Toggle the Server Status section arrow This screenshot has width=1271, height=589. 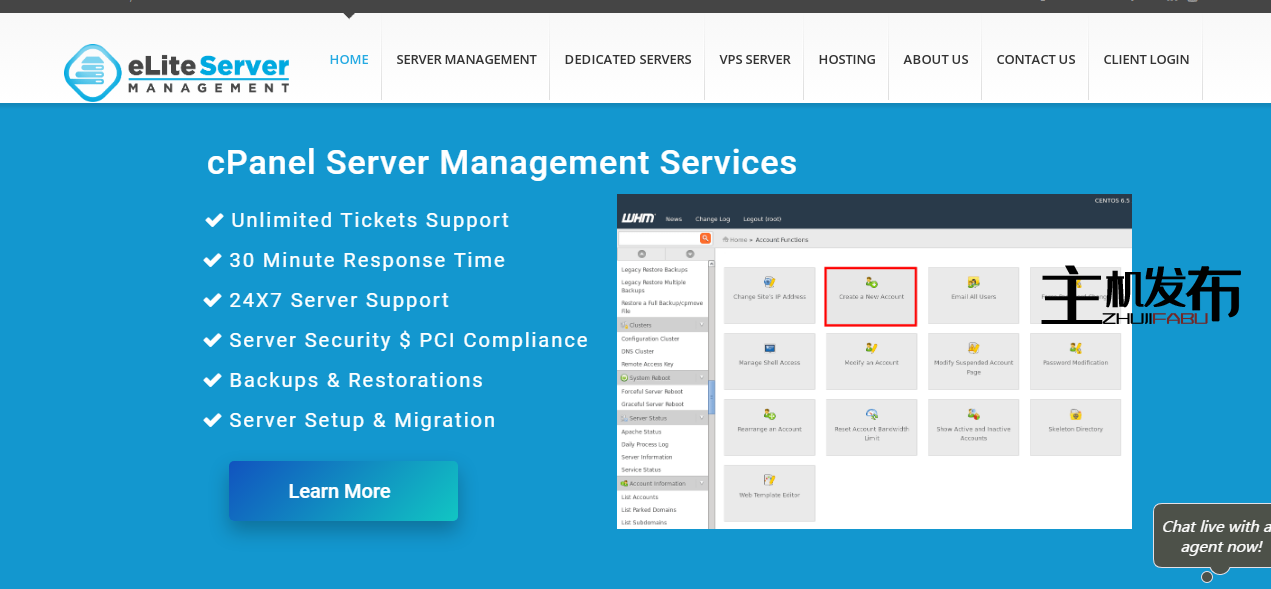[702, 418]
